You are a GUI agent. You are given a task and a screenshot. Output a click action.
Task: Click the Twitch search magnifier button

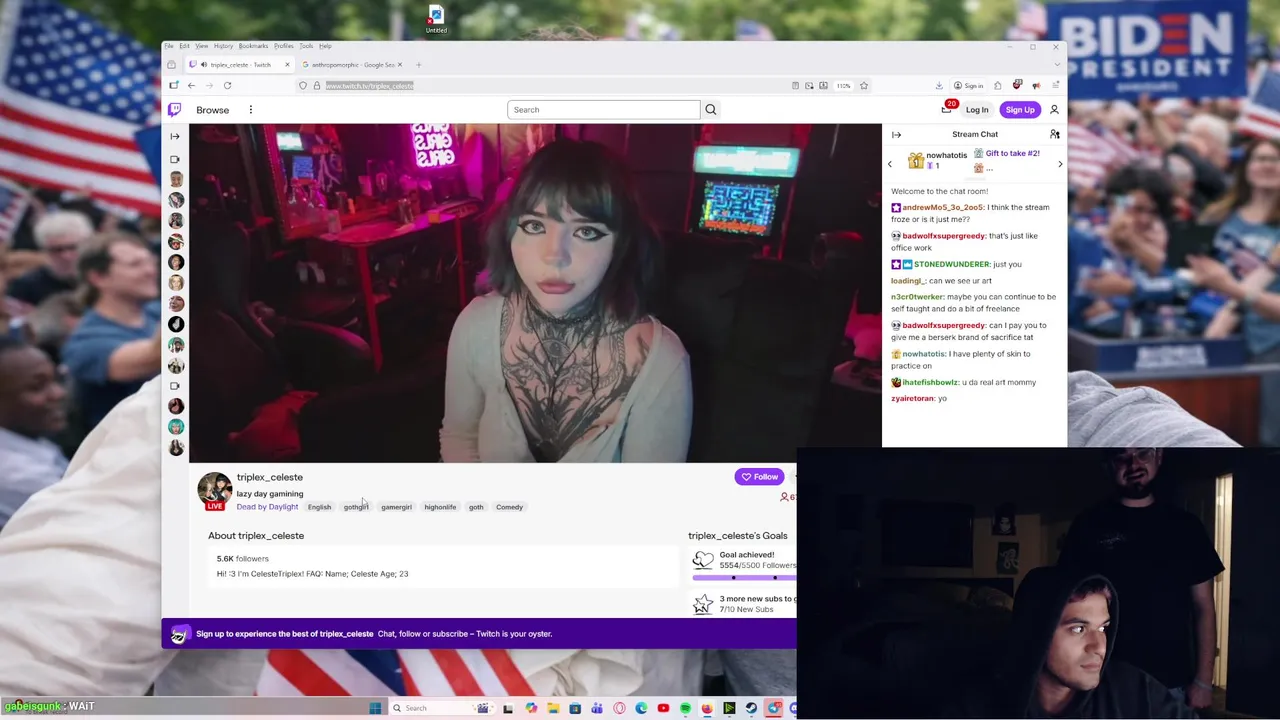click(711, 110)
